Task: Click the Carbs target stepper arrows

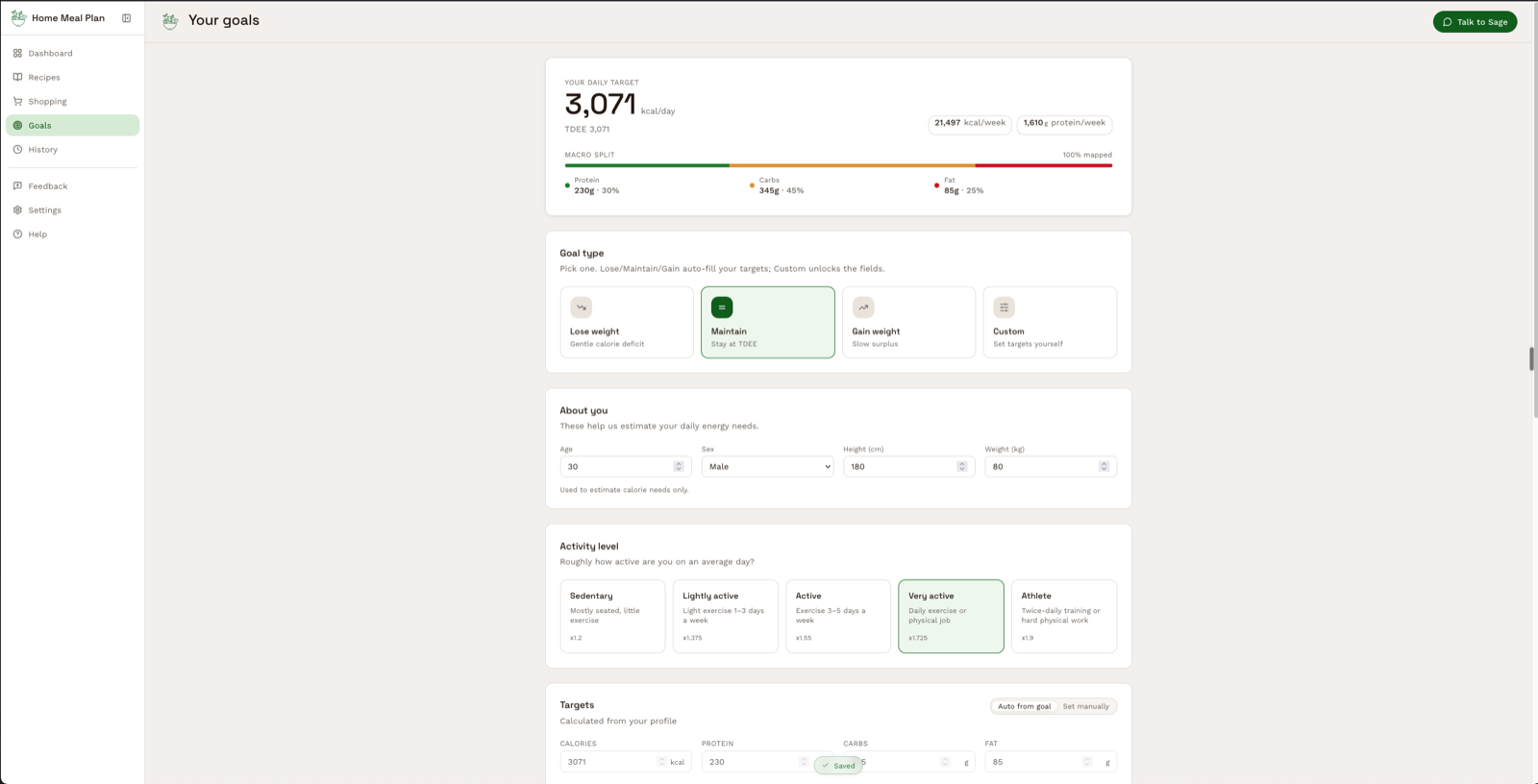Action: tap(945, 762)
